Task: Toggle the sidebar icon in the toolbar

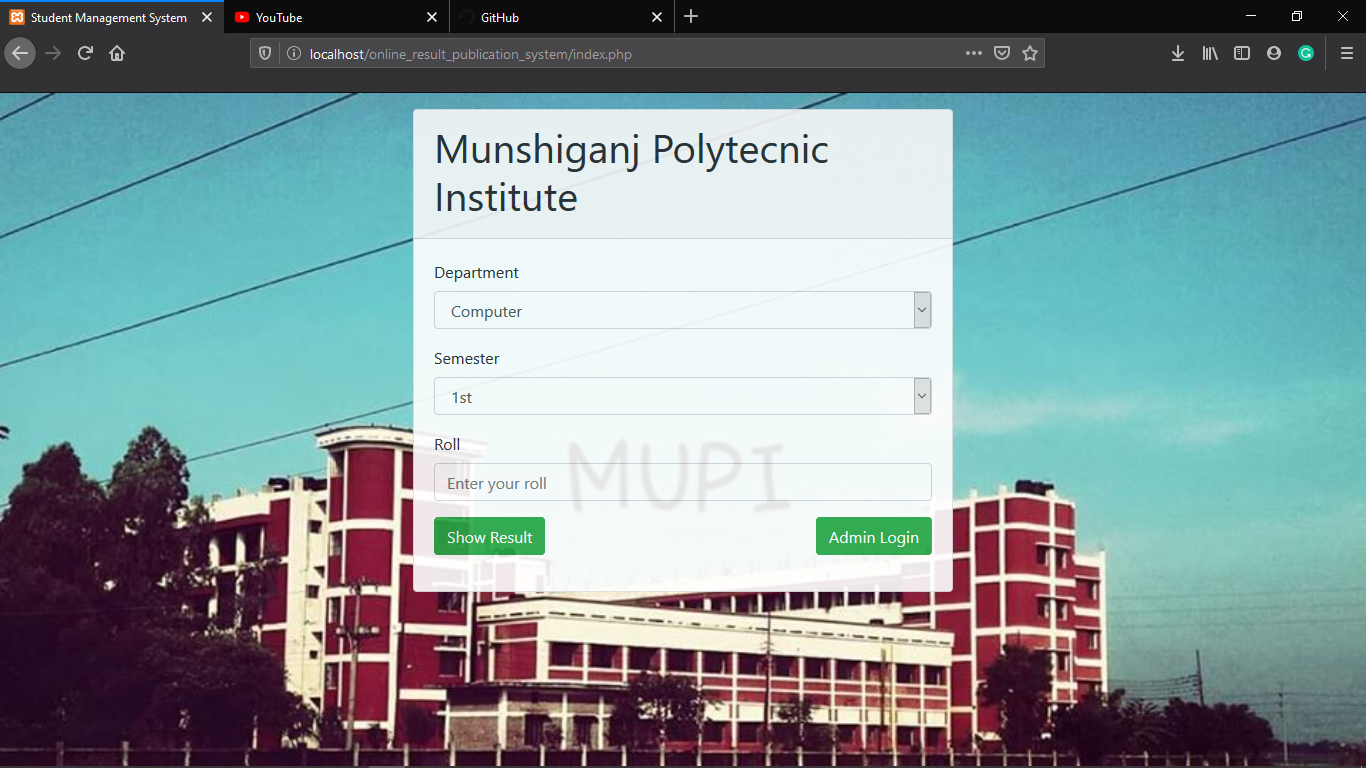Action: click(1241, 53)
